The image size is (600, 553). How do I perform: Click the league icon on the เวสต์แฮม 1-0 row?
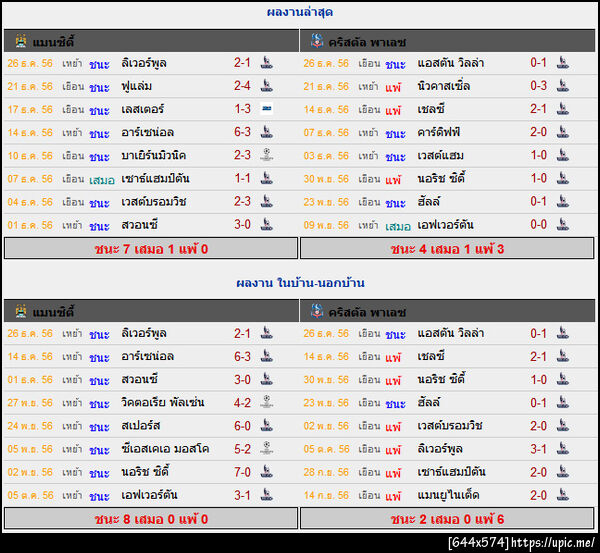pos(562,155)
